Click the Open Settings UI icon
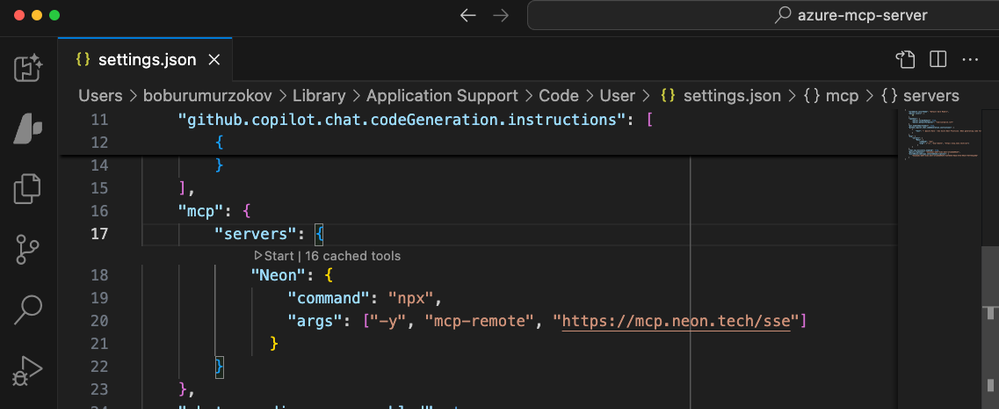 [x=905, y=59]
